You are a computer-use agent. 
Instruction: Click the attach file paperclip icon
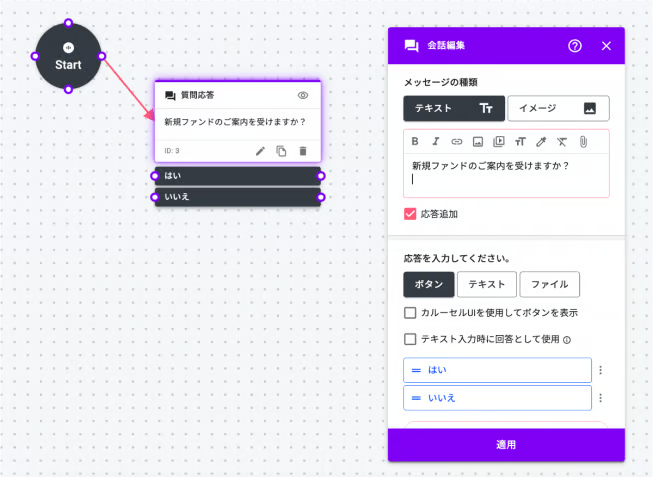tap(583, 141)
